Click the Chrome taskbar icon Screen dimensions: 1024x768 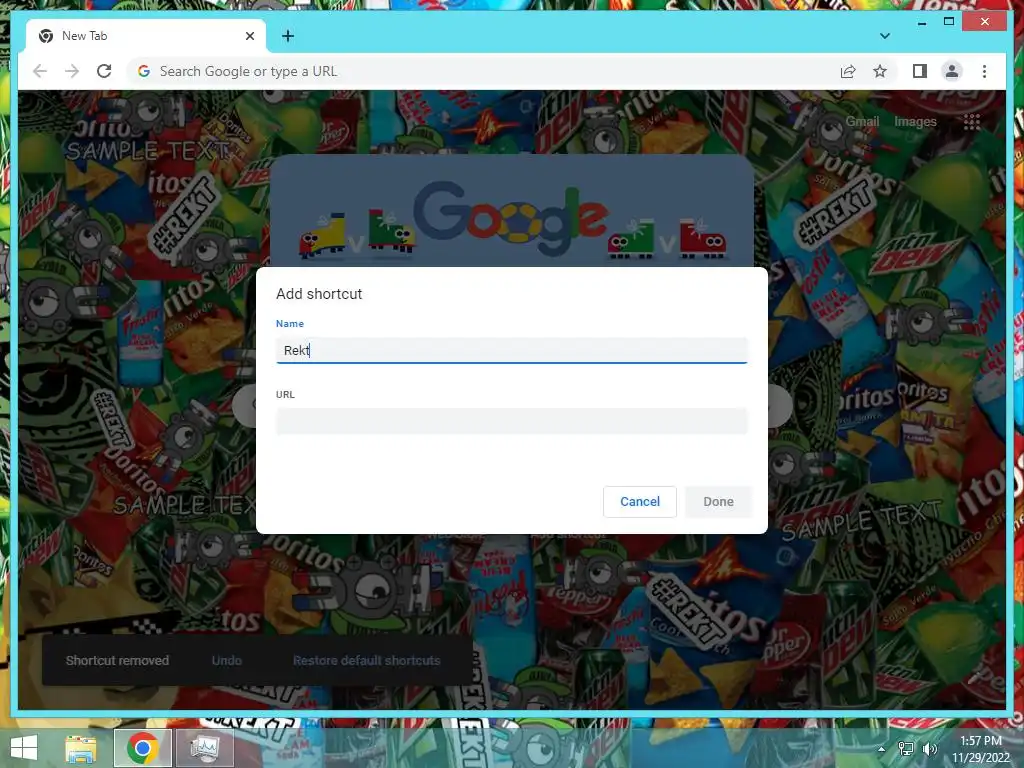pos(142,748)
